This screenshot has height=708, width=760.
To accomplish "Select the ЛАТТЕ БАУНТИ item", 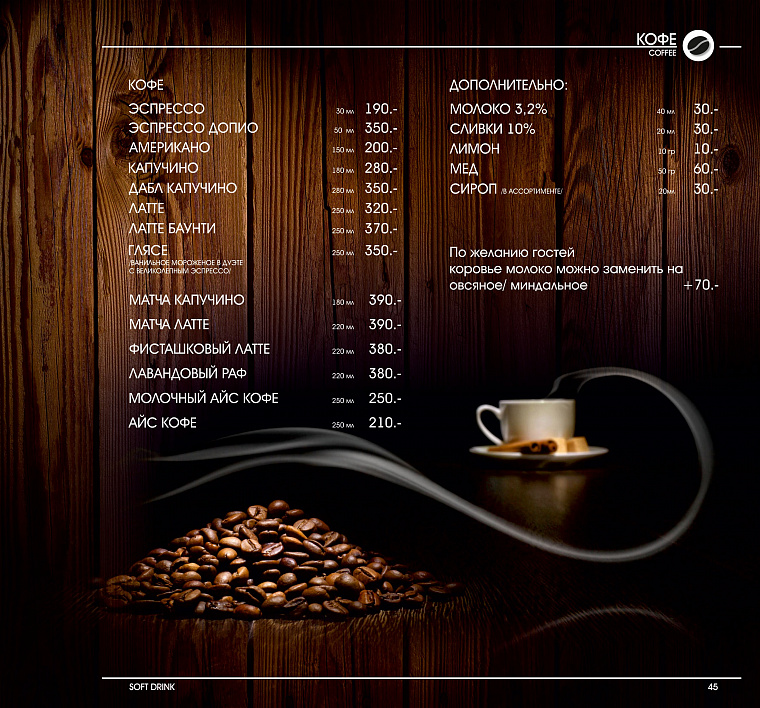I will [172, 228].
